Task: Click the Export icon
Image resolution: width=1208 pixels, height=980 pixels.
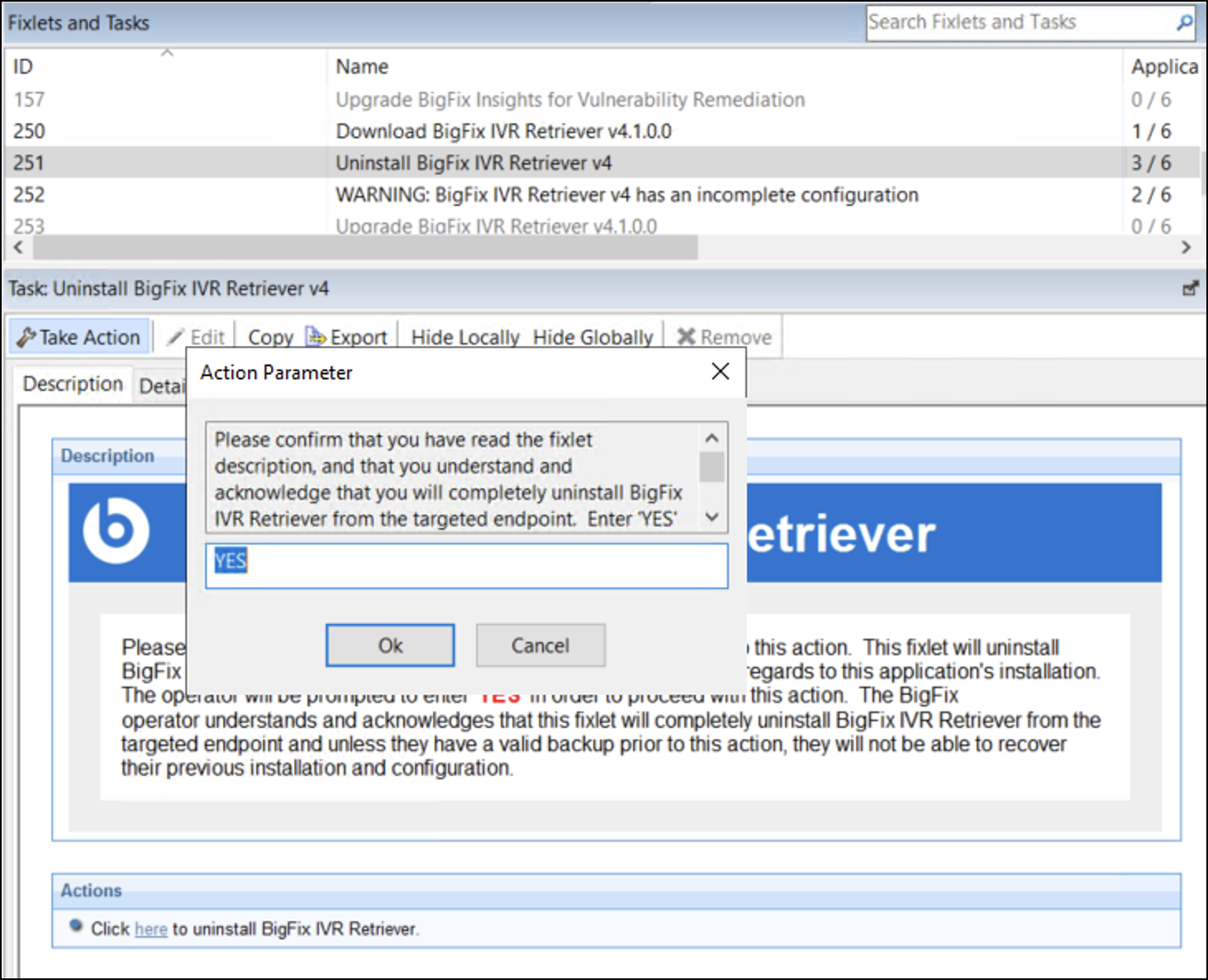Action: point(316,337)
